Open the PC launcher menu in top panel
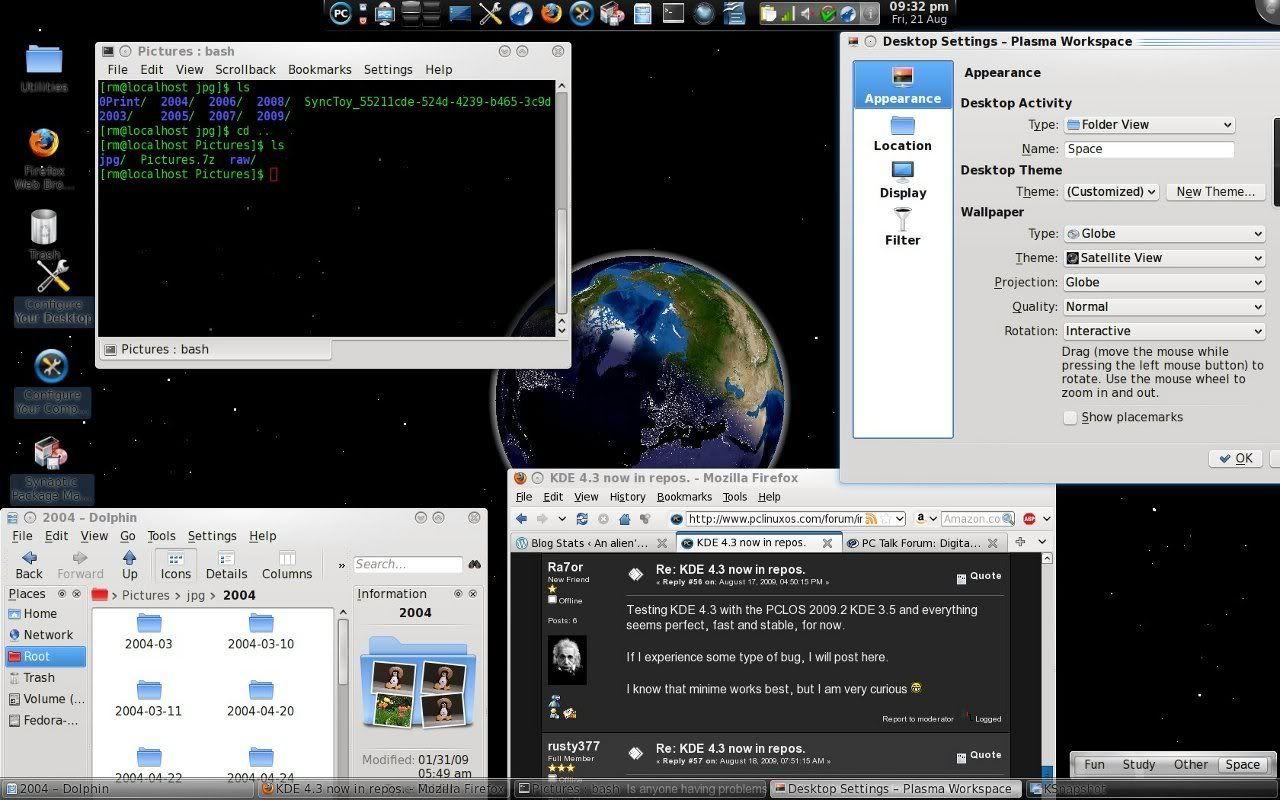 tap(341, 13)
